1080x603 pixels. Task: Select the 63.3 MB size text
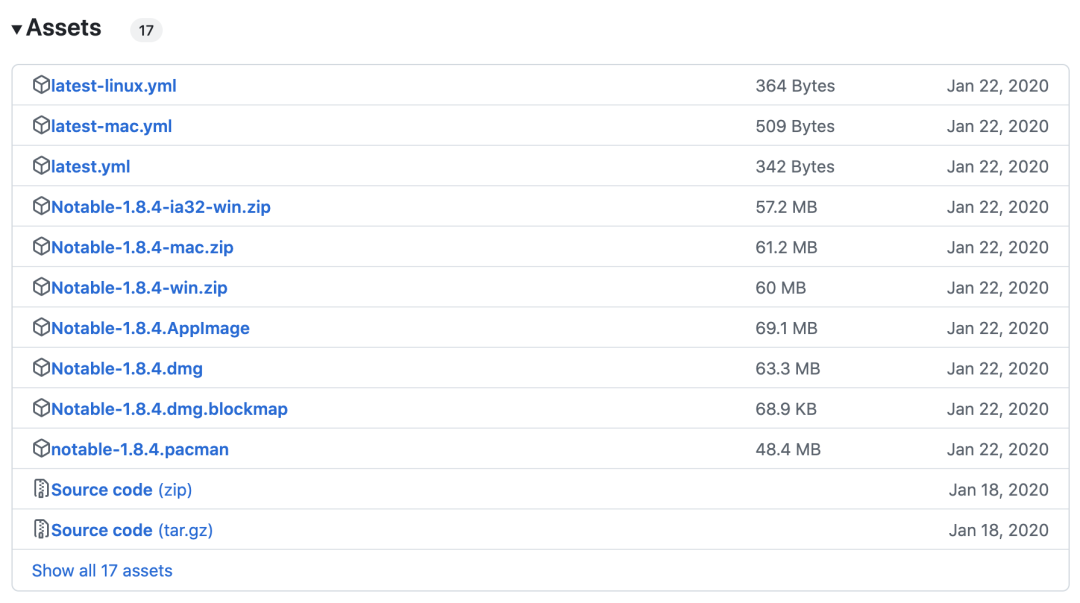[787, 369]
